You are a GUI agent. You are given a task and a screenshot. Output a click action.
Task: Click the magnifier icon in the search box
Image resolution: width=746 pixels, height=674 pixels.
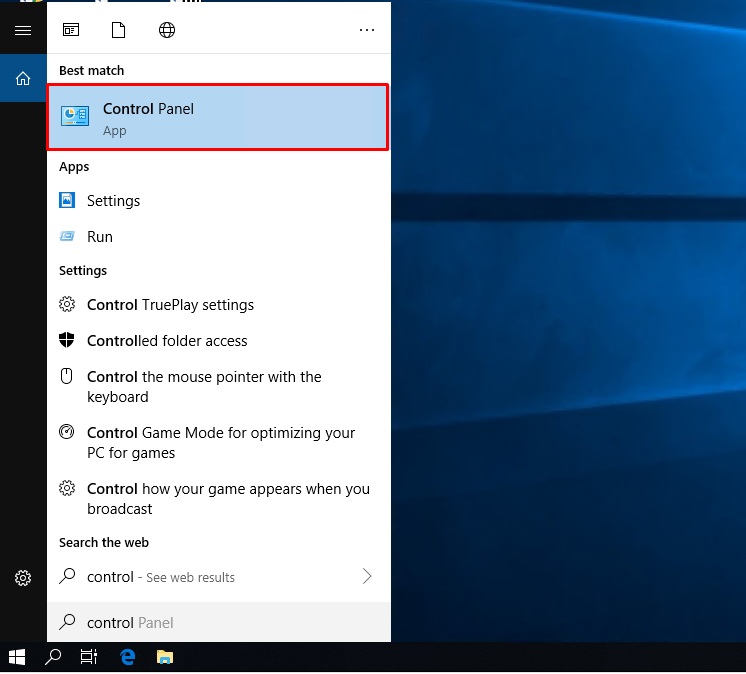pyautogui.click(x=67, y=622)
